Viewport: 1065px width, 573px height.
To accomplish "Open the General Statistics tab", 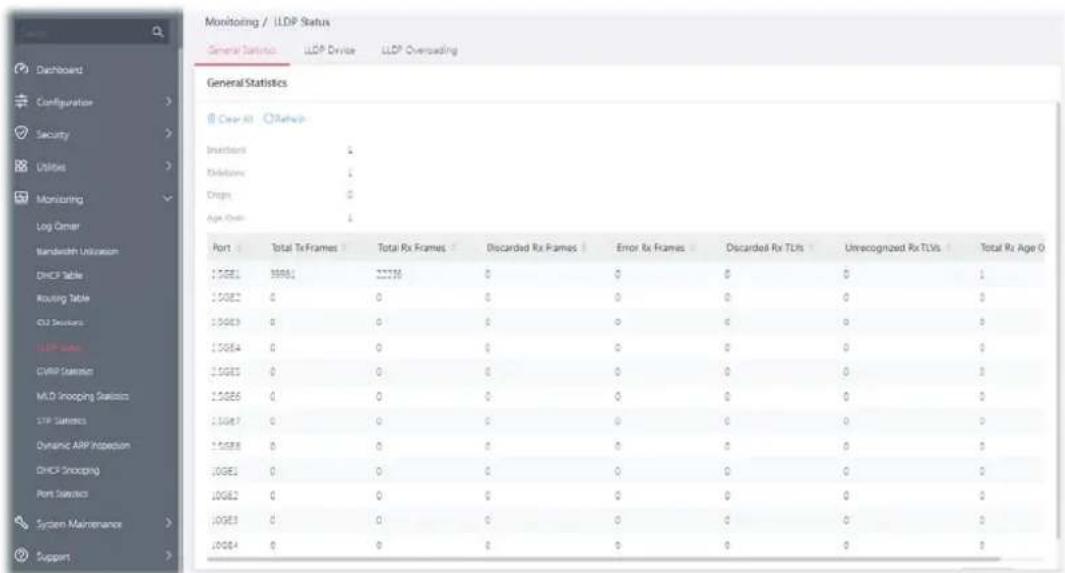I will pyautogui.click(x=242, y=50).
